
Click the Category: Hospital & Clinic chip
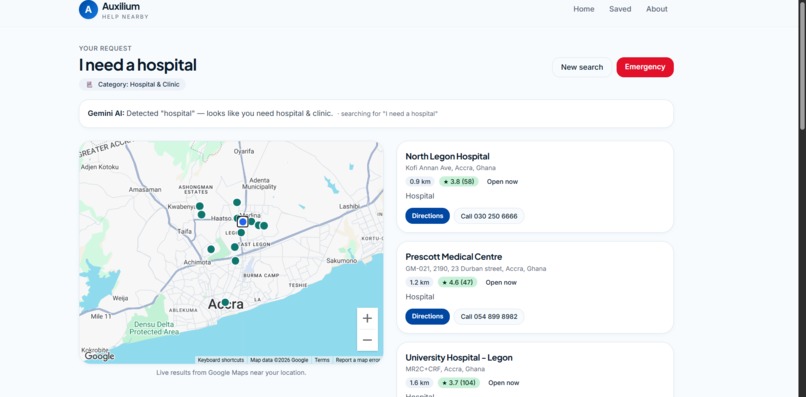132,84
